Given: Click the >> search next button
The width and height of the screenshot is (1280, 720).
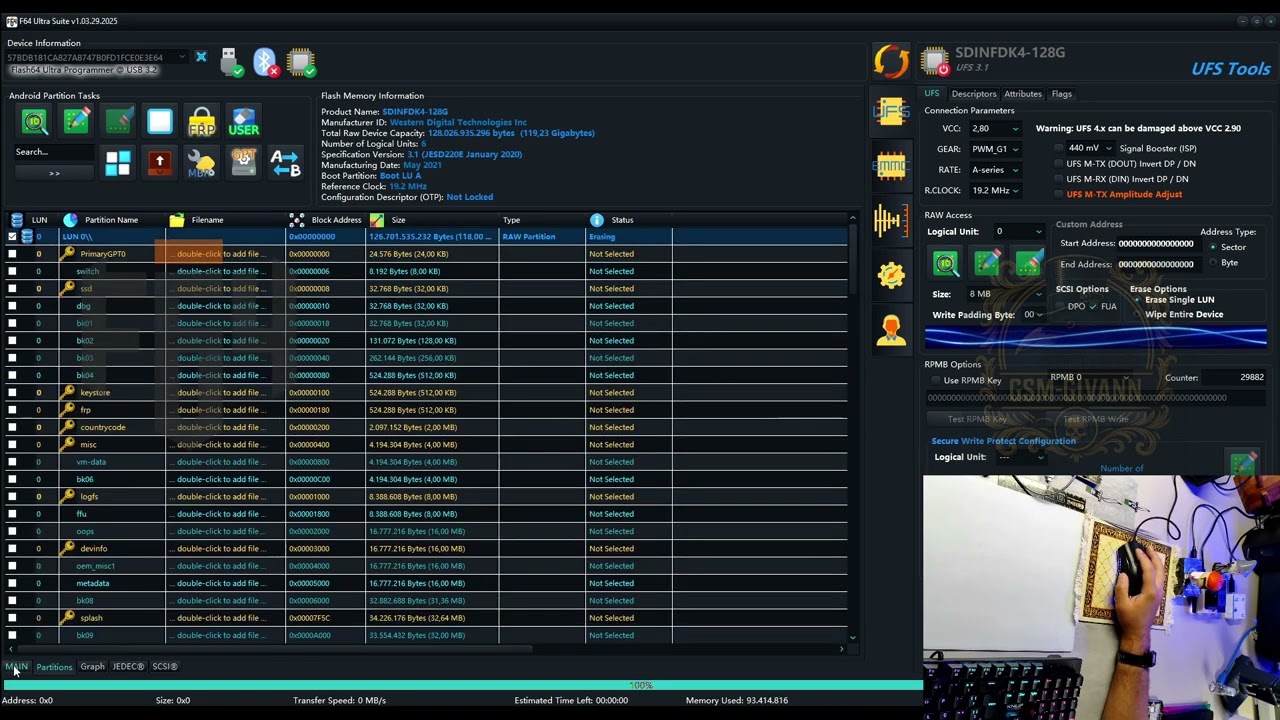Looking at the screenshot, I should [x=54, y=174].
